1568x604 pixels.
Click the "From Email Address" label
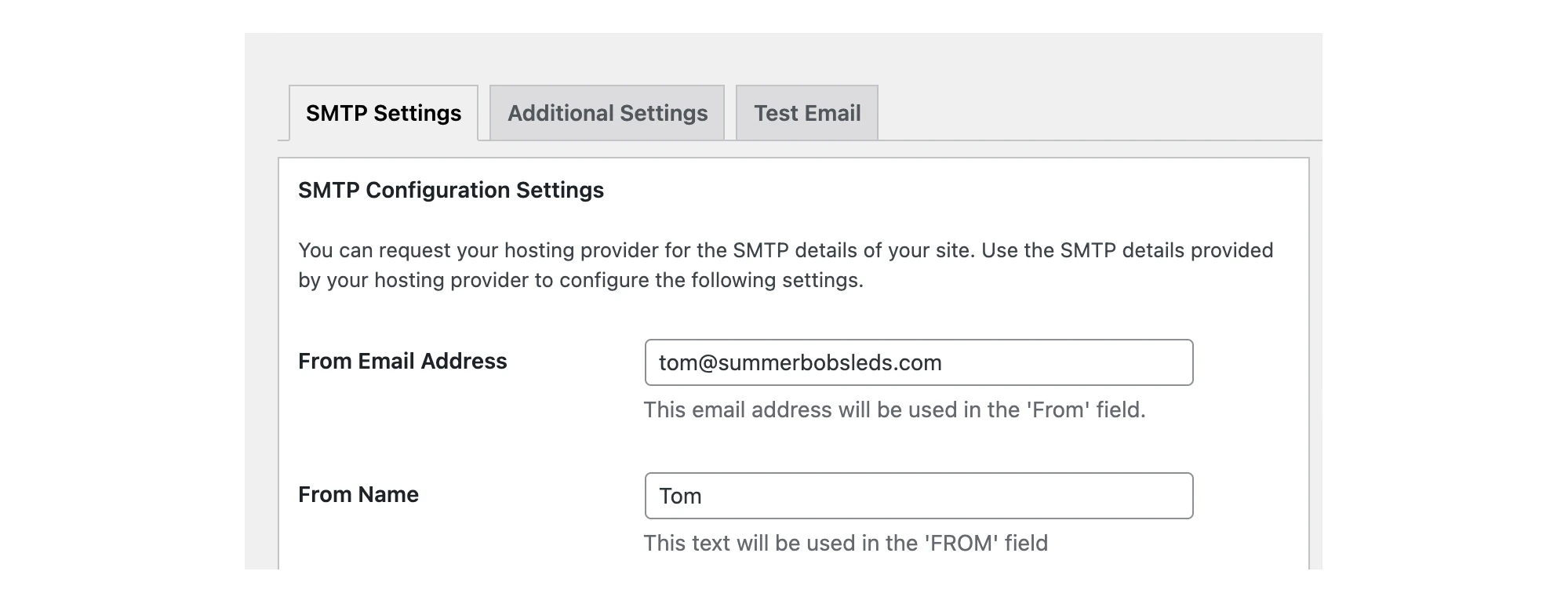pyautogui.click(x=402, y=362)
